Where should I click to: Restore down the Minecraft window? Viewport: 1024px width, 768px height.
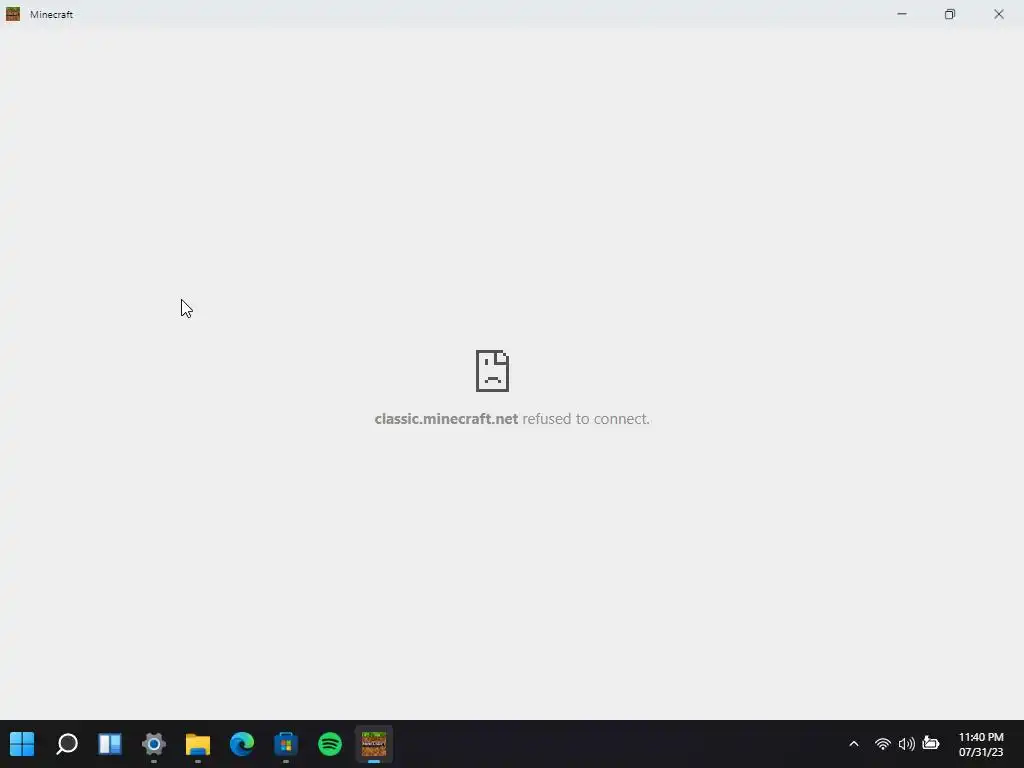point(950,14)
